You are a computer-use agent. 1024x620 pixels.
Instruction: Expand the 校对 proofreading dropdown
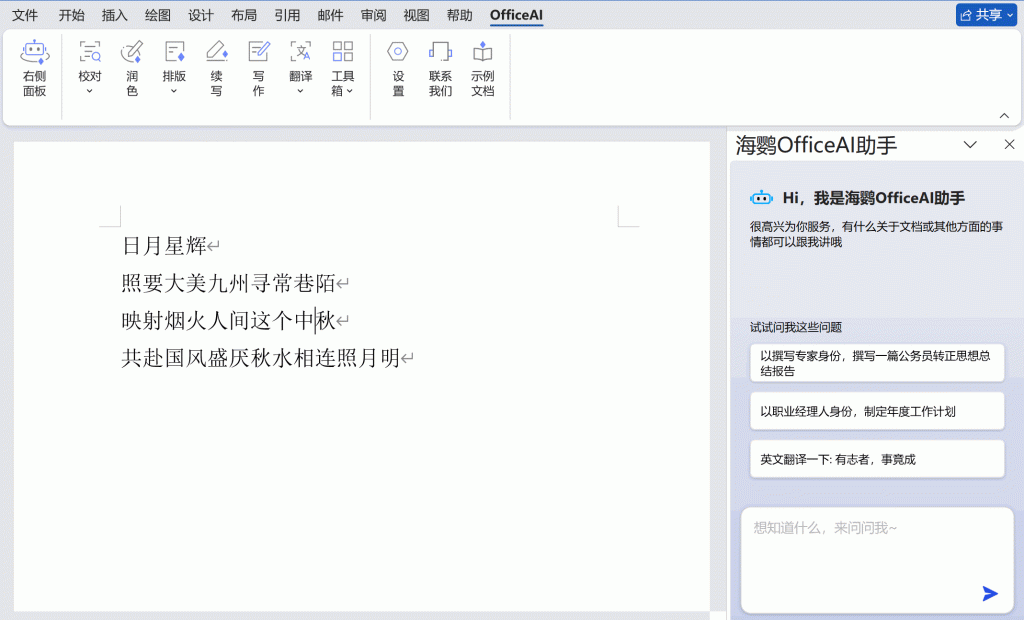pos(90,90)
